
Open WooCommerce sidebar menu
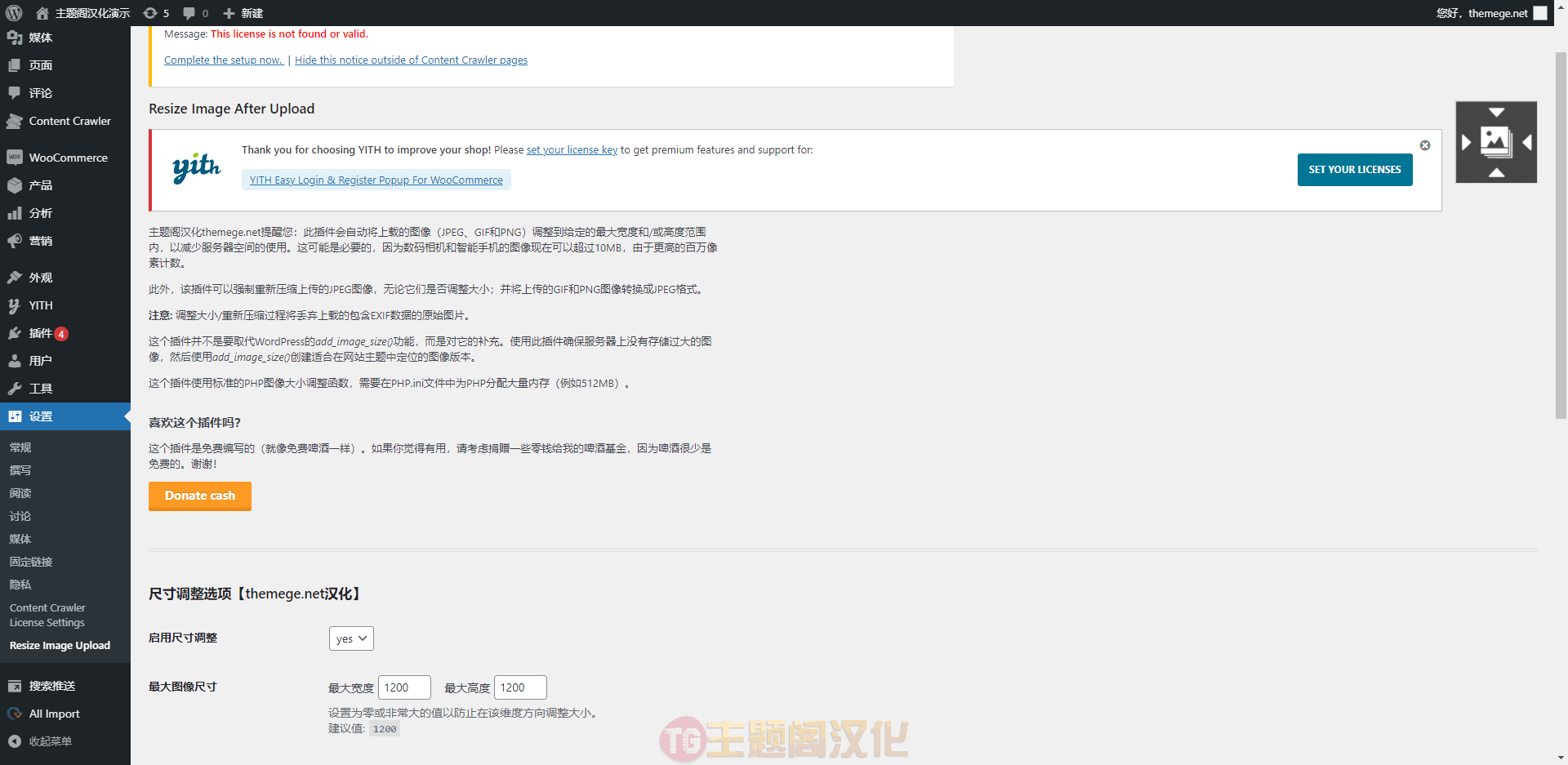[x=65, y=158]
